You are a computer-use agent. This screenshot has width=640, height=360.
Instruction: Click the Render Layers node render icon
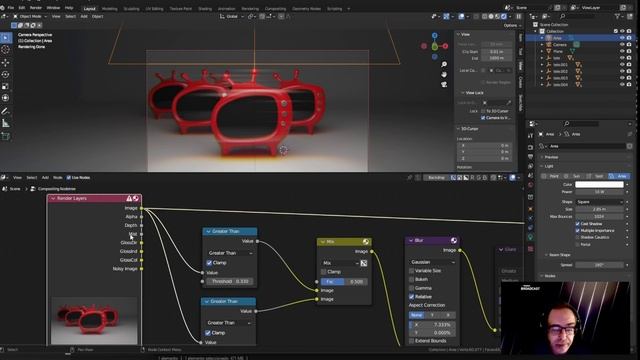136,198
